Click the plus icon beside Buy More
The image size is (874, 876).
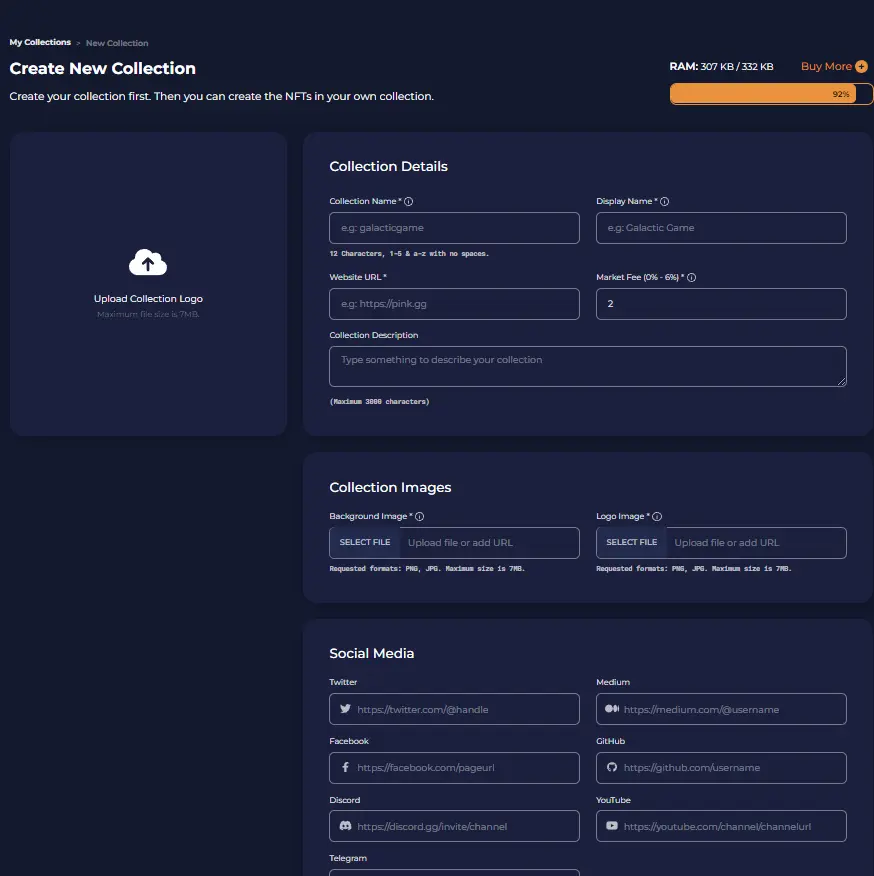point(861,66)
